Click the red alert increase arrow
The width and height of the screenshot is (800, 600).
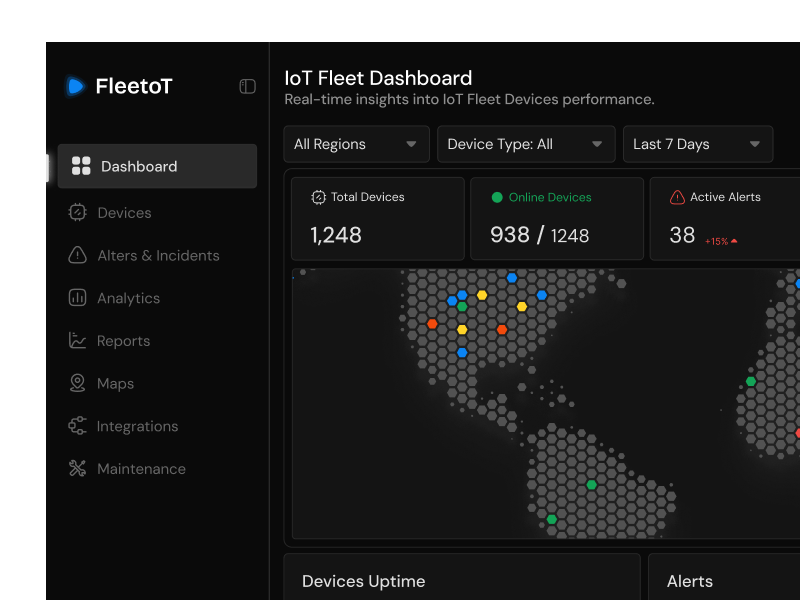(x=734, y=241)
